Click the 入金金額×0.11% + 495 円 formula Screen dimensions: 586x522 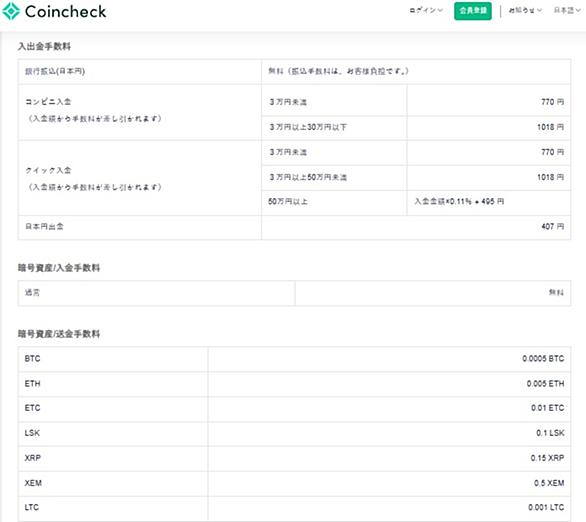point(459,201)
